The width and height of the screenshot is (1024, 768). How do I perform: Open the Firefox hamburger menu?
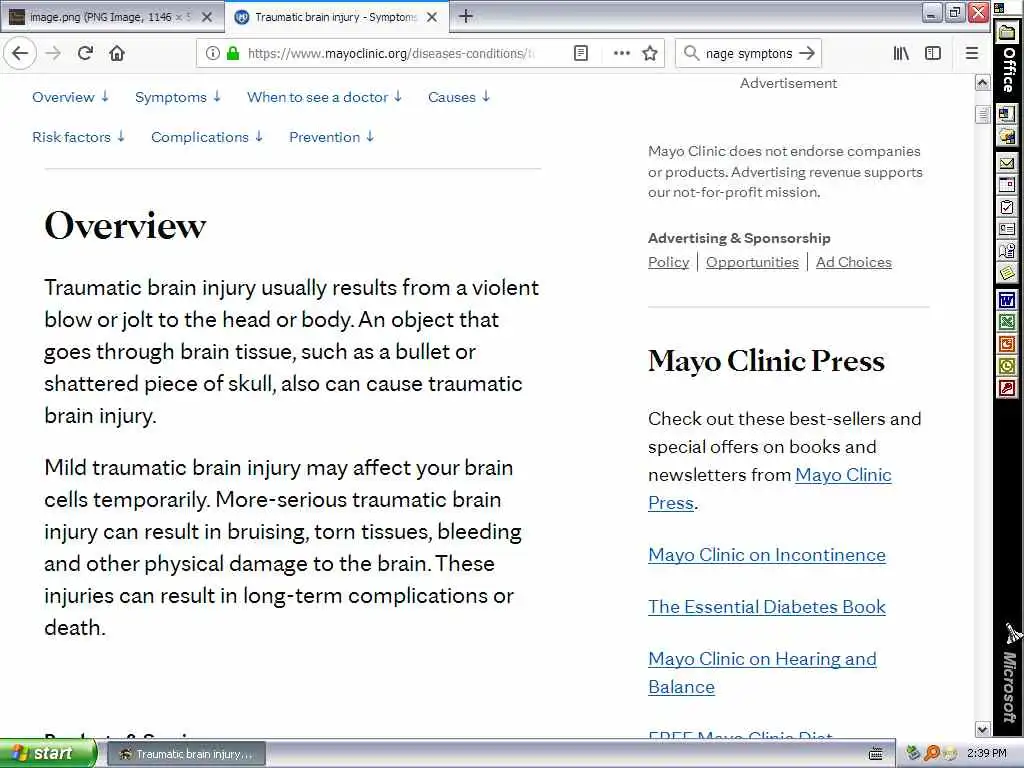(972, 53)
